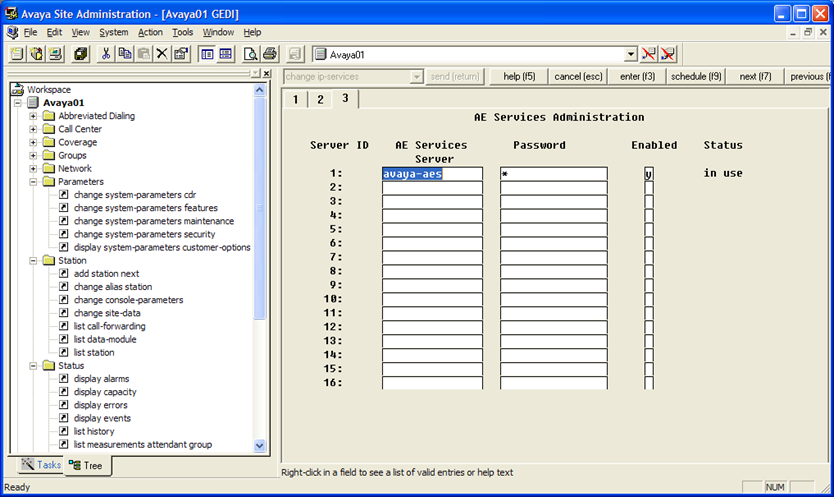Image resolution: width=834 pixels, height=497 pixels.
Task: Click the tree scrollbar down arrow
Action: click(x=260, y=445)
